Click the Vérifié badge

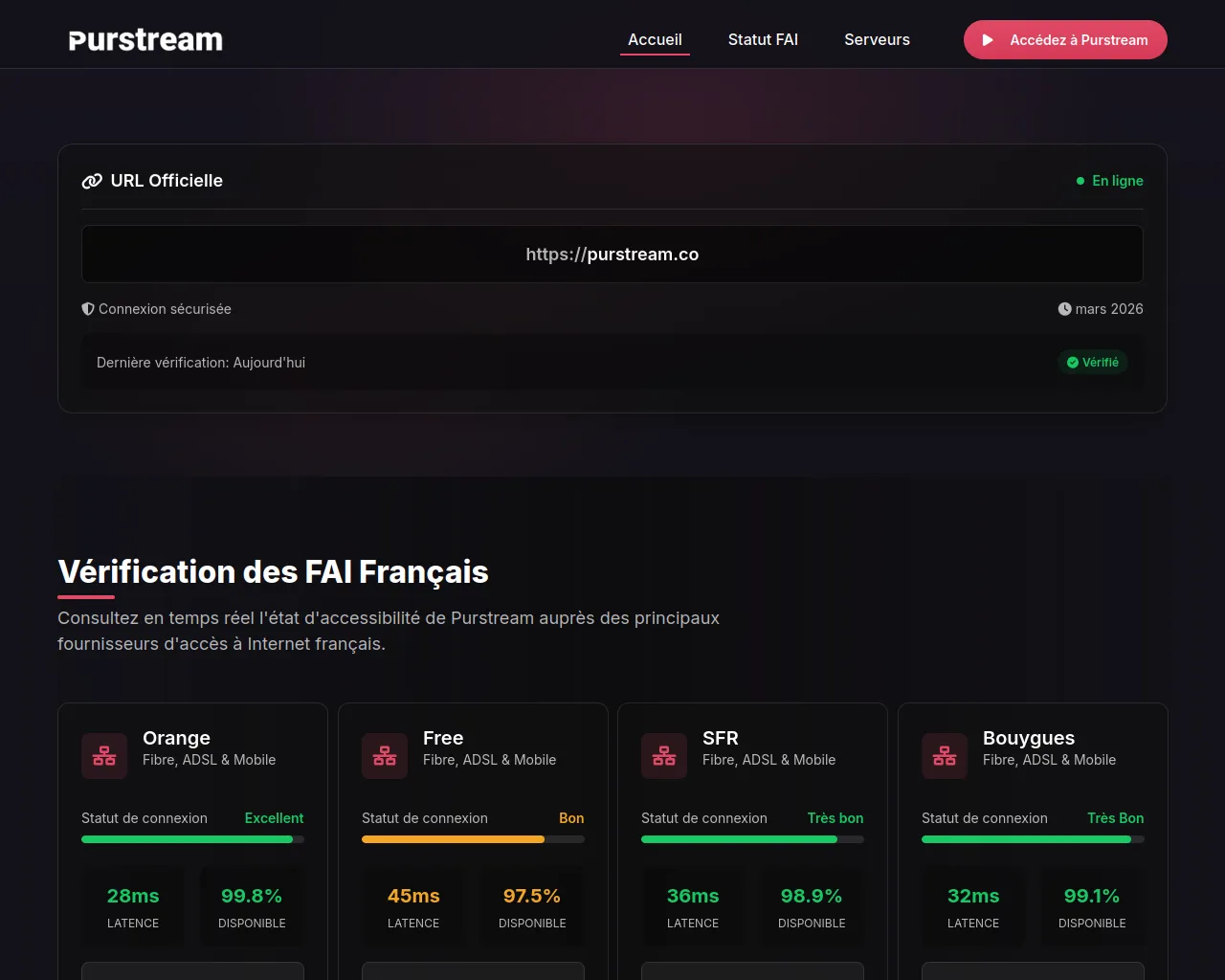point(1093,363)
